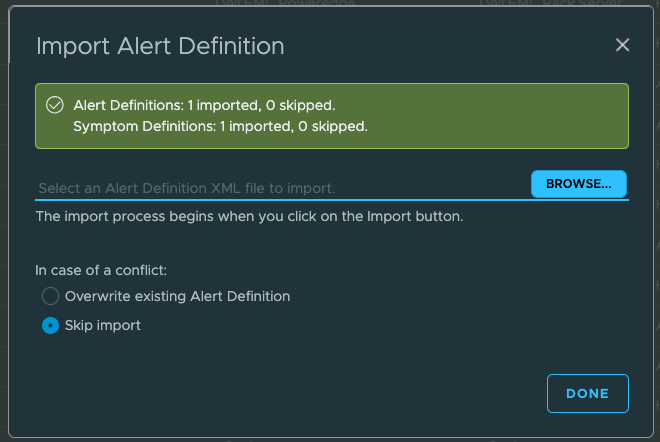Click the success checkmark icon
Screen dimensions: 660x442
click(x=54, y=105)
